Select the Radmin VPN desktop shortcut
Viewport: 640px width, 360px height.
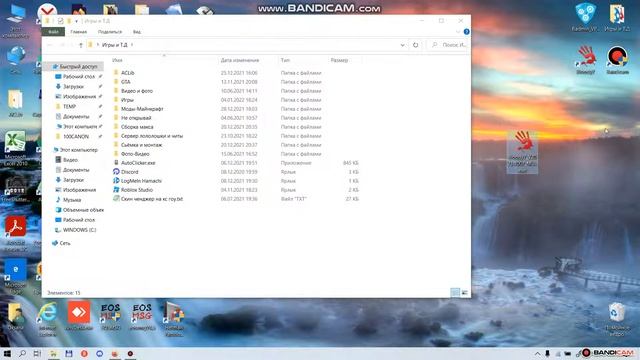click(585, 17)
